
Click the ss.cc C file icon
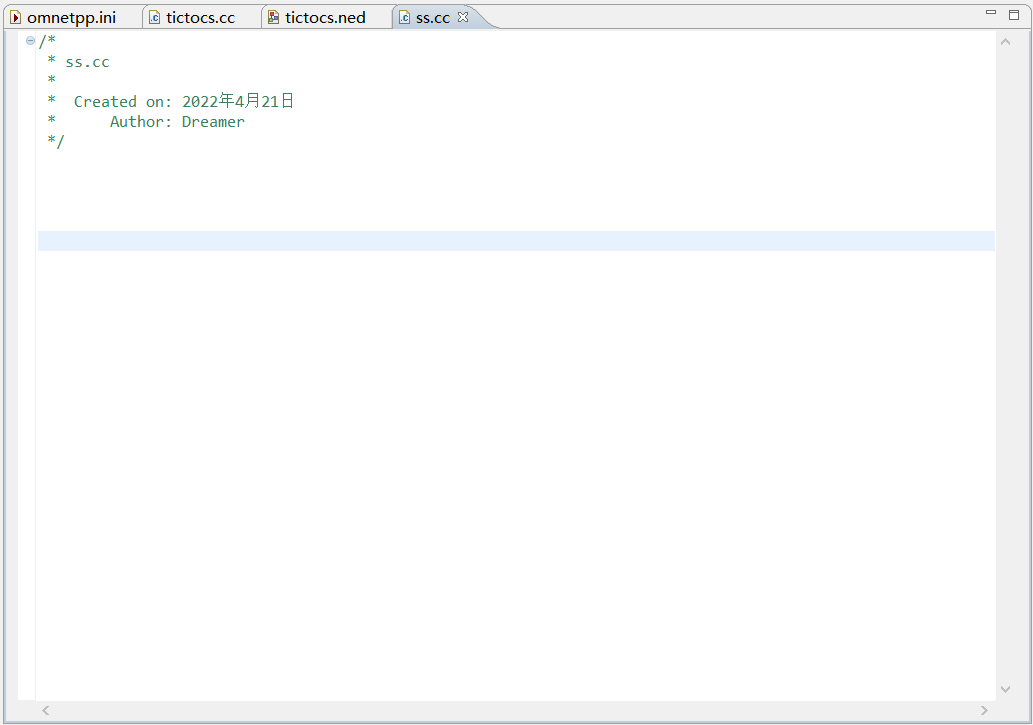[405, 18]
